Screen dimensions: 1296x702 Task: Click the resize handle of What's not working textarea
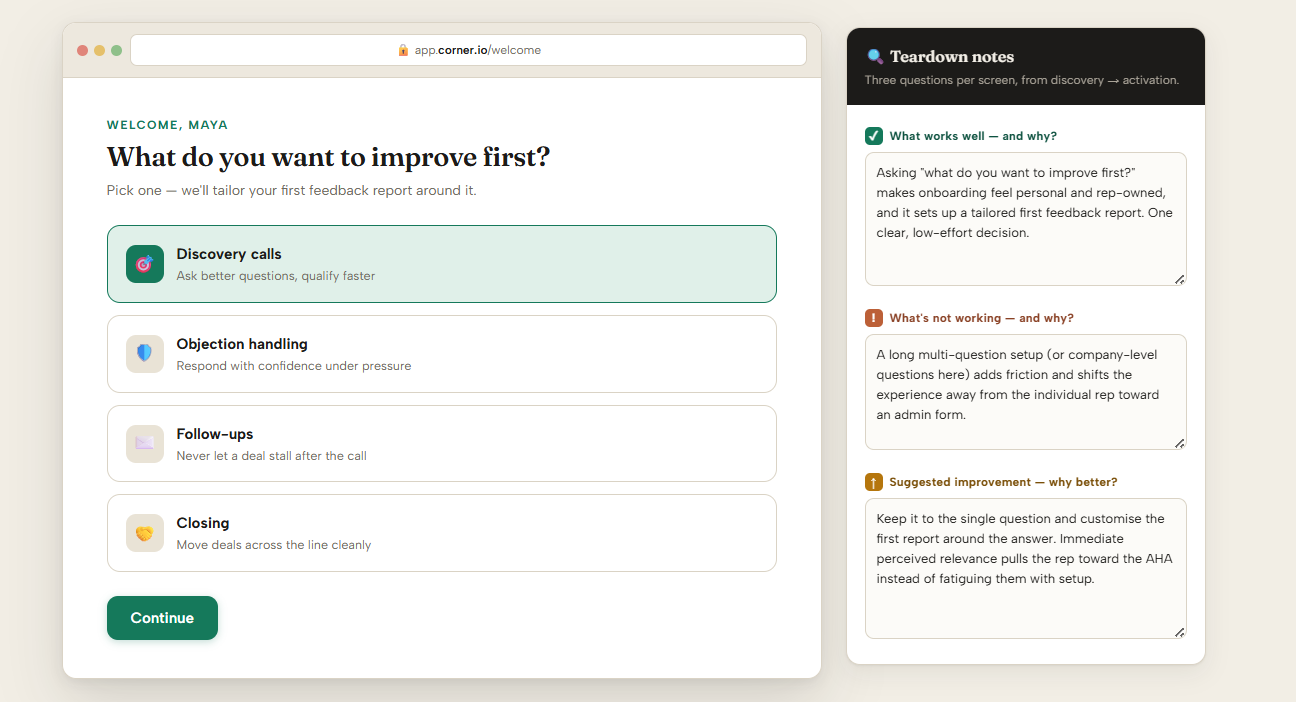pos(1179,443)
